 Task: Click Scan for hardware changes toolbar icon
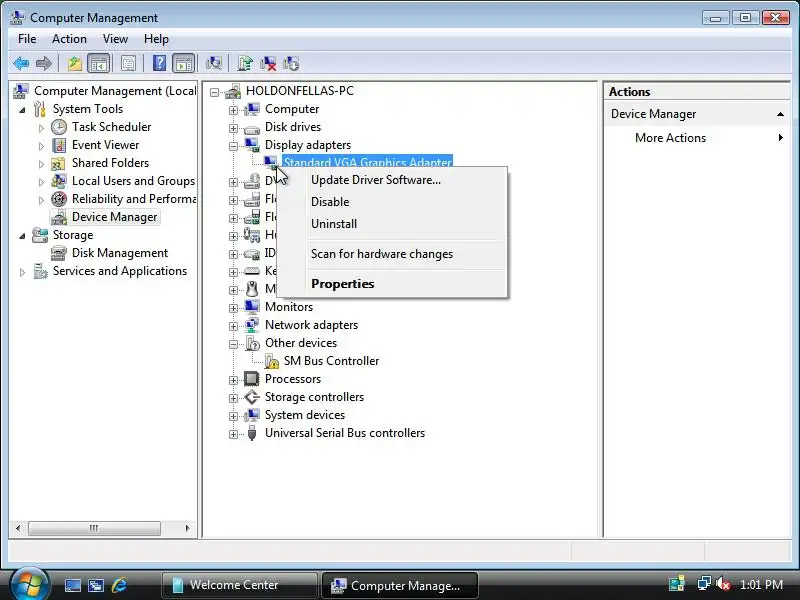click(x=214, y=64)
